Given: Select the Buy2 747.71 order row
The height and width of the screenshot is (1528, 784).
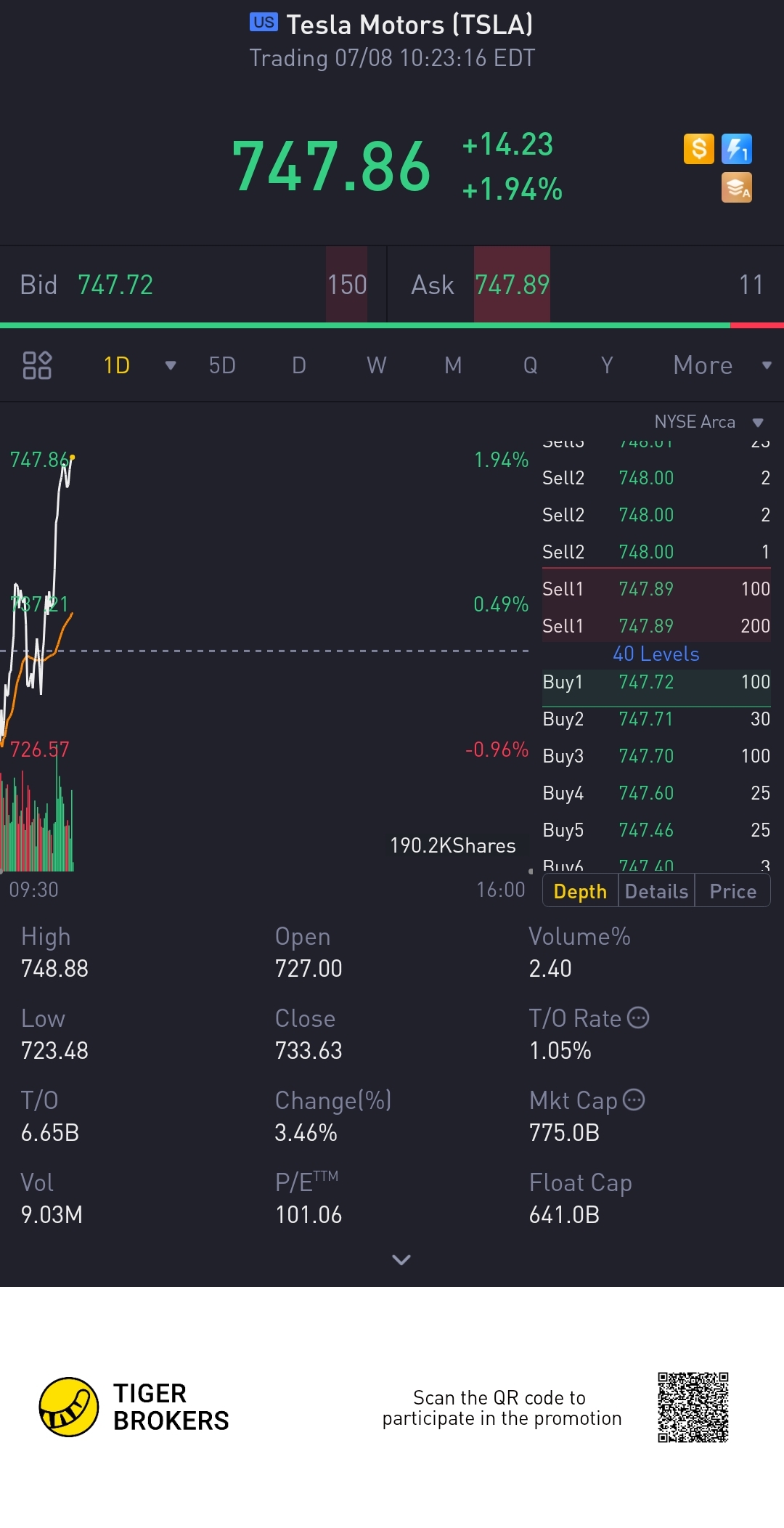Looking at the screenshot, I should 656,719.
